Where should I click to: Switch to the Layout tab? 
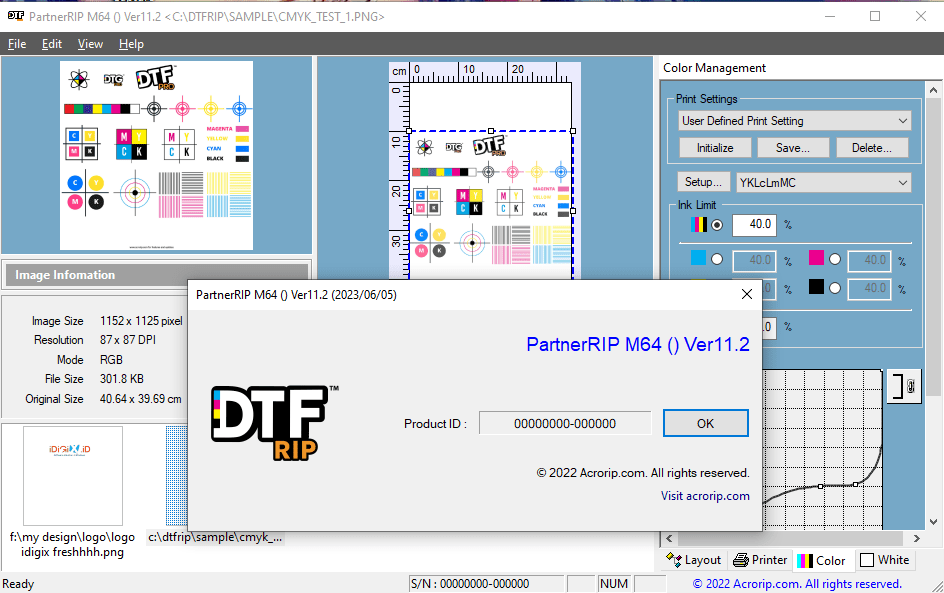(694, 560)
